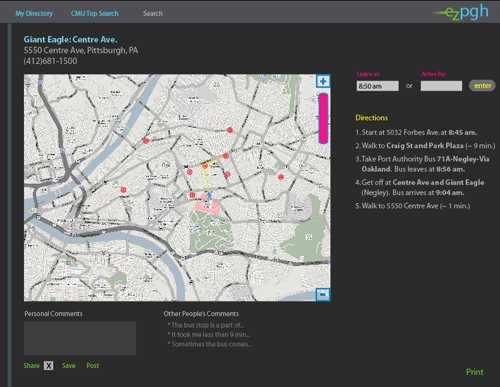The image size is (500, 387).
Task: Click the easternmost red bus marker on map
Action: [281, 177]
